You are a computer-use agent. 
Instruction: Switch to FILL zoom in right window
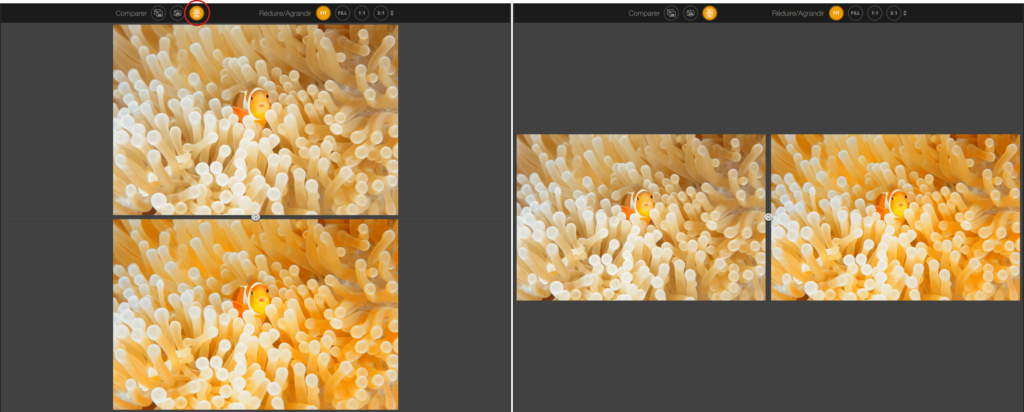click(x=855, y=13)
